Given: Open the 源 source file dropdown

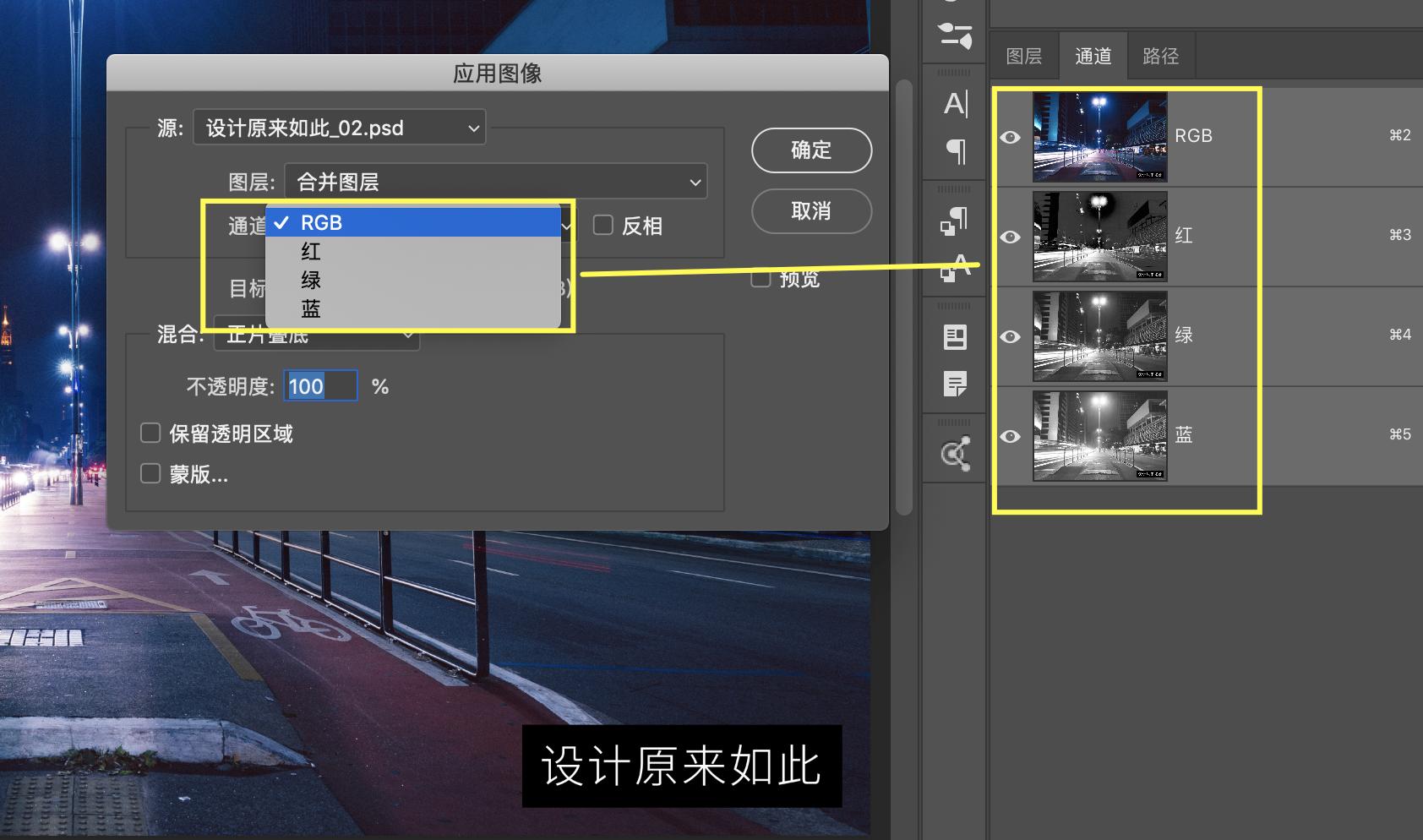Looking at the screenshot, I should pyautogui.click(x=338, y=128).
